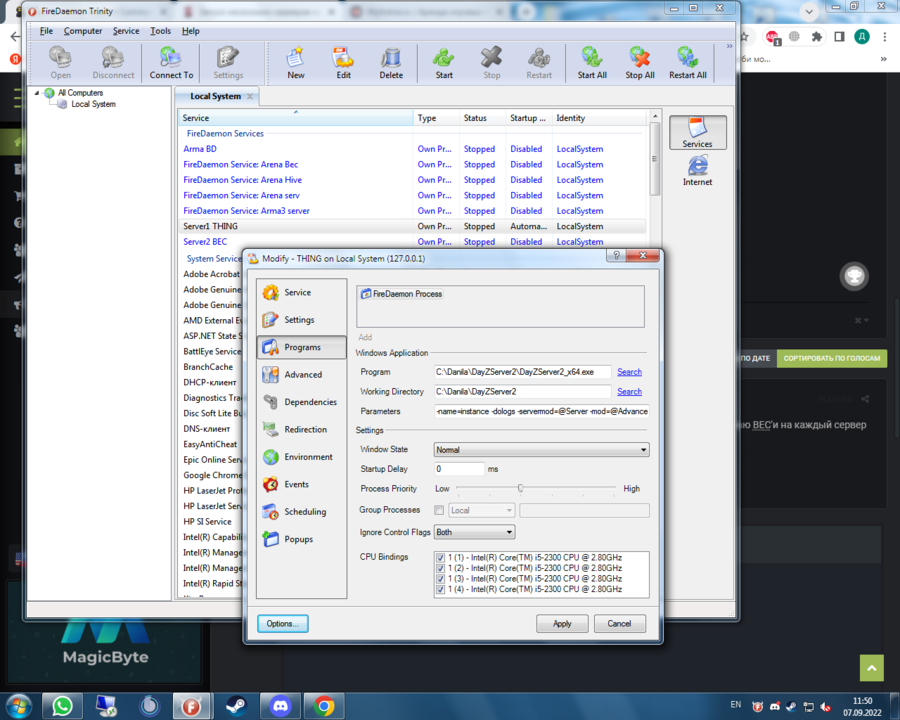This screenshot has height=720, width=900.
Task: Select the Local System tab
Action: (216, 96)
